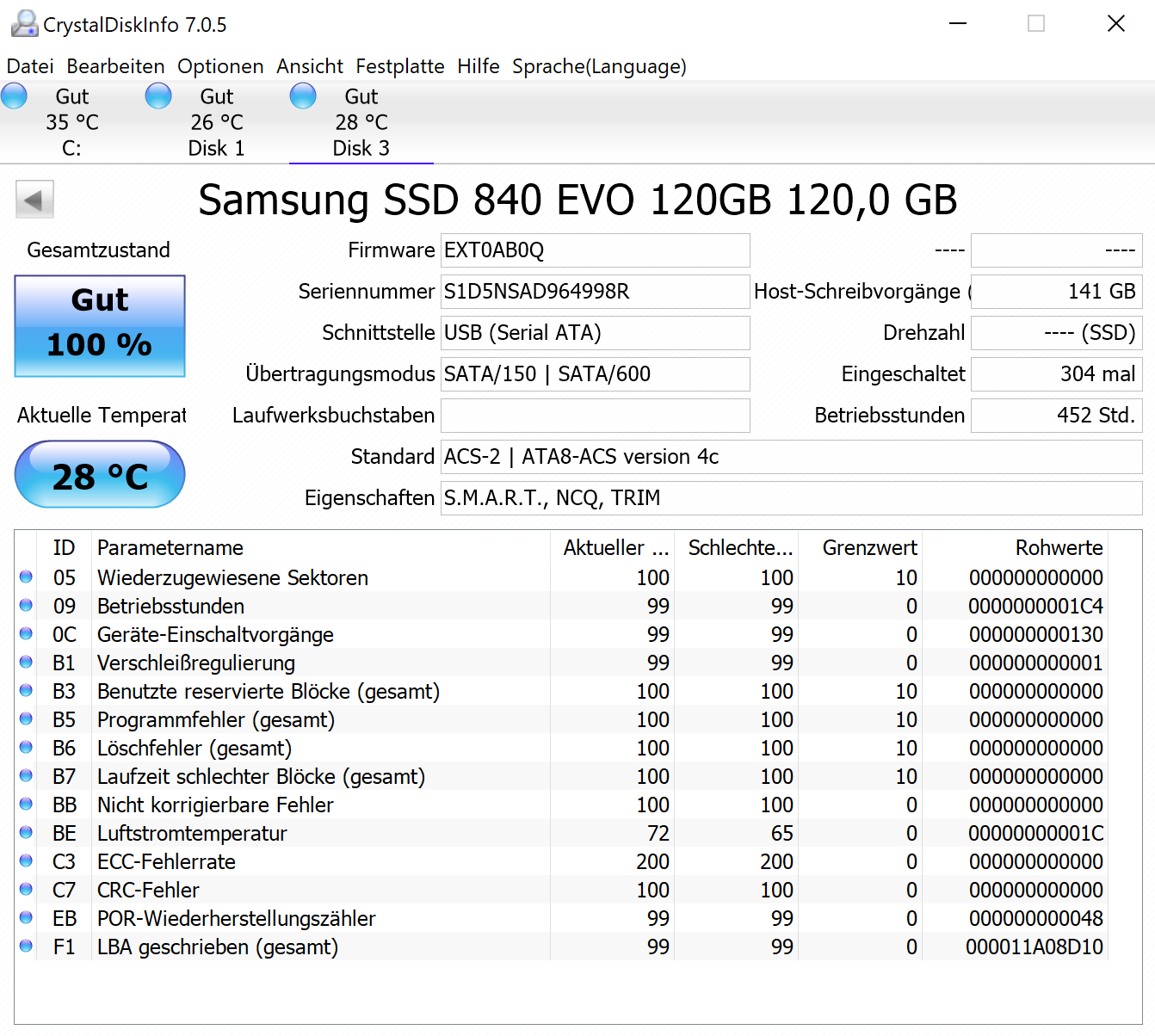Click the Host-Schreibvorgänge value 141 GB
The height and width of the screenshot is (1036, 1155).
(x=1056, y=292)
